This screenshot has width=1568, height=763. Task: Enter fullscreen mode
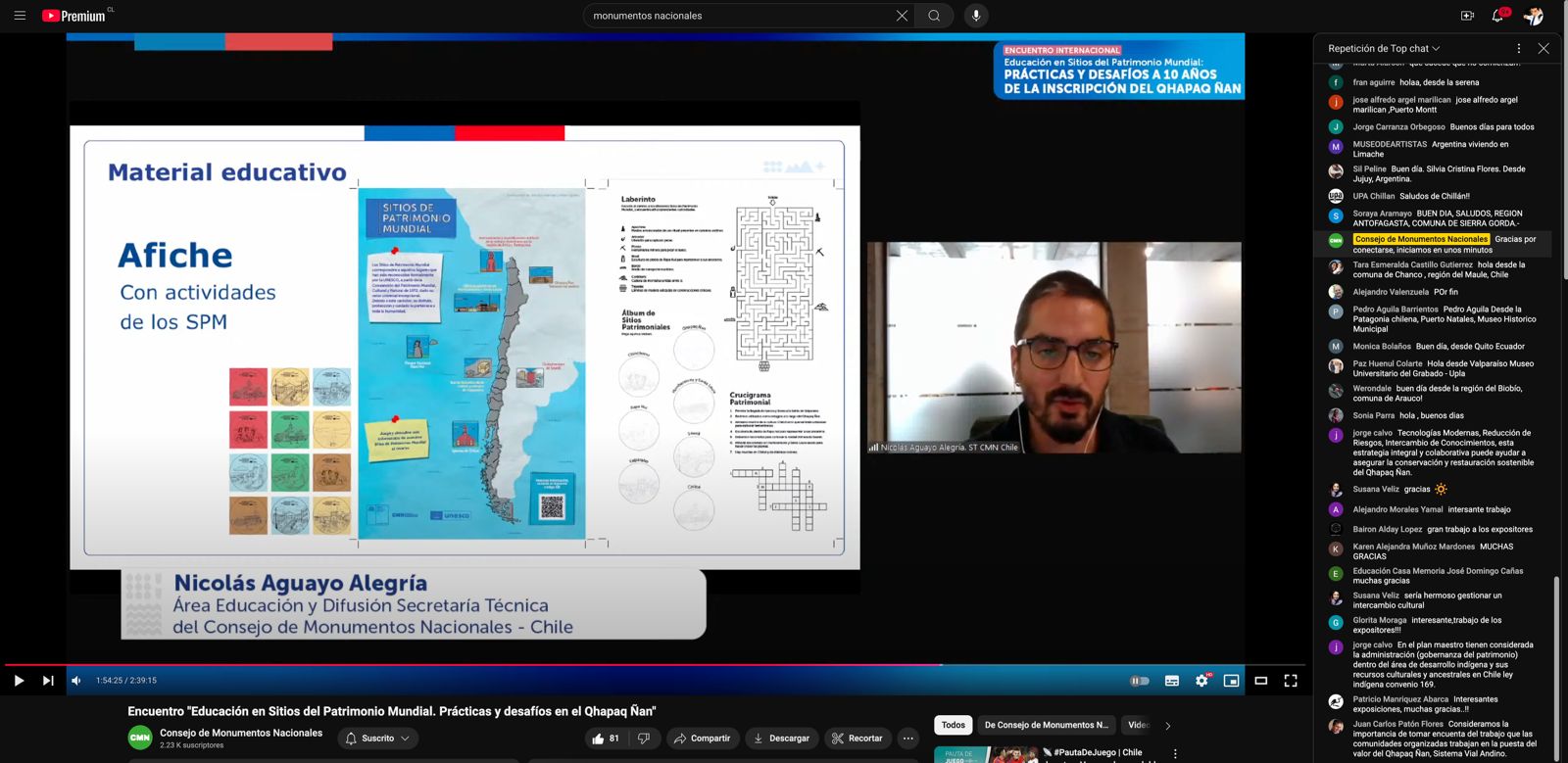pyautogui.click(x=1291, y=681)
